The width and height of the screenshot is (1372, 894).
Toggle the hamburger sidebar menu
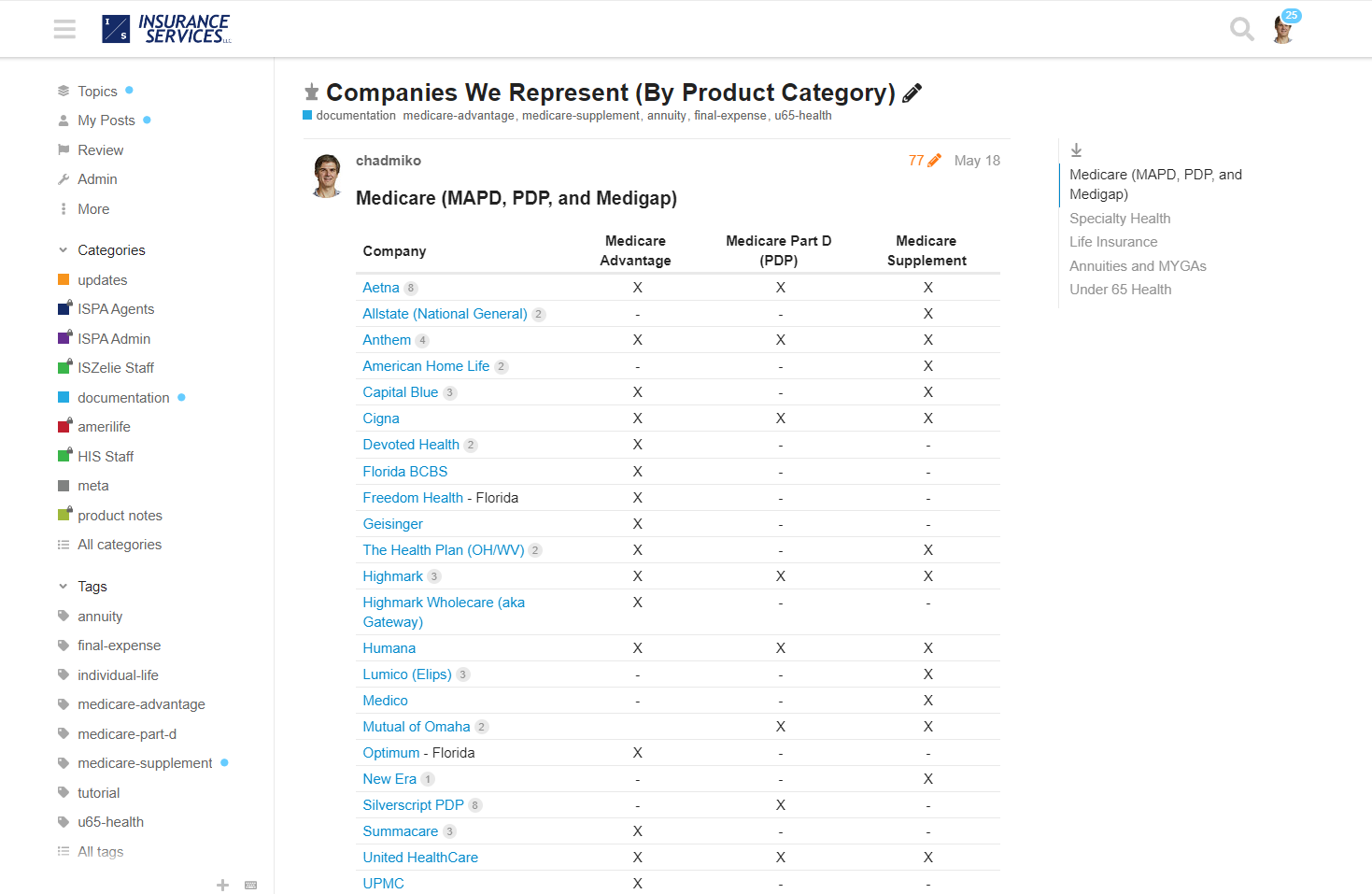point(64,29)
